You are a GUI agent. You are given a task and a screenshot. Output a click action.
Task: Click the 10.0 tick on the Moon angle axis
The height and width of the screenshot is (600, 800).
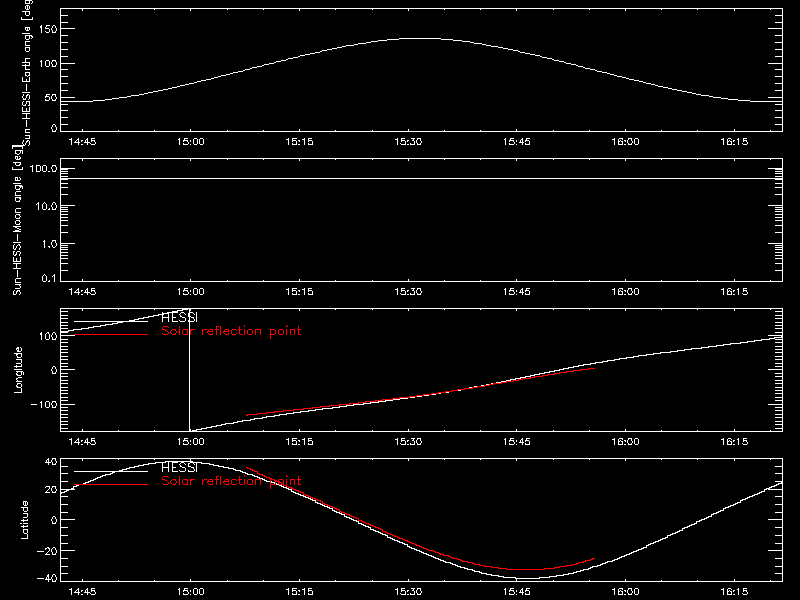46,207
